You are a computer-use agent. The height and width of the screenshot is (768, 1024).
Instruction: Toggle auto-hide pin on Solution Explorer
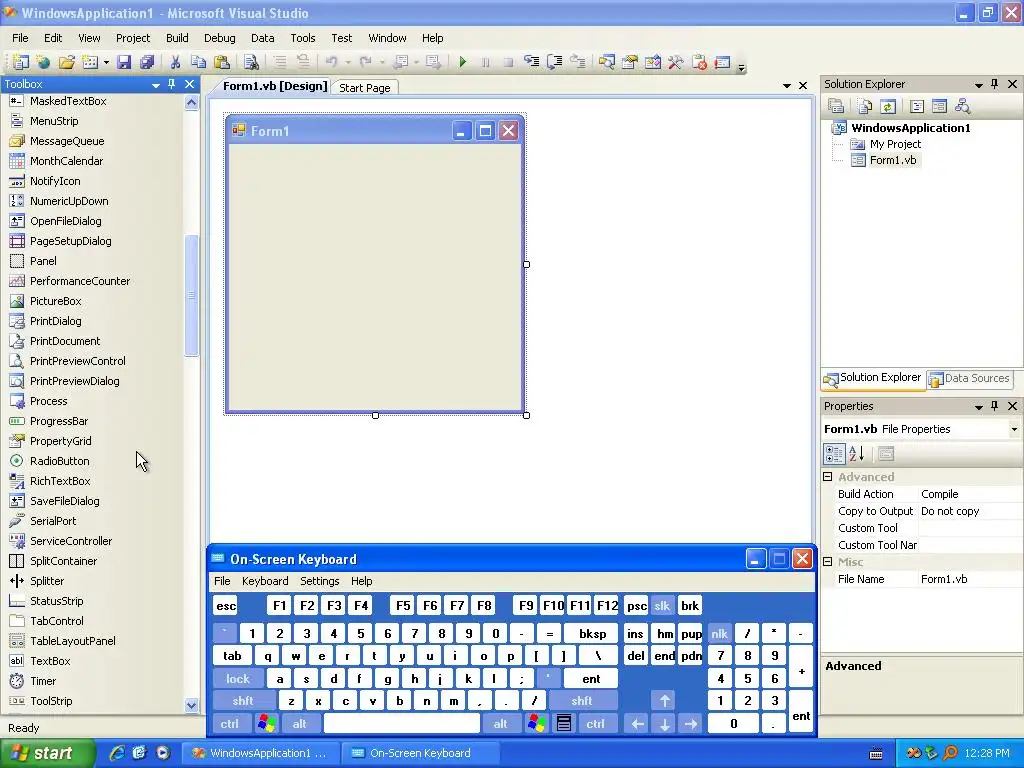995,84
